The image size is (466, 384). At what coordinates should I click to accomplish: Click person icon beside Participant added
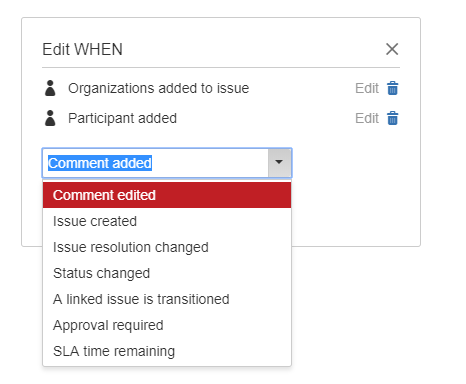[x=50, y=118]
